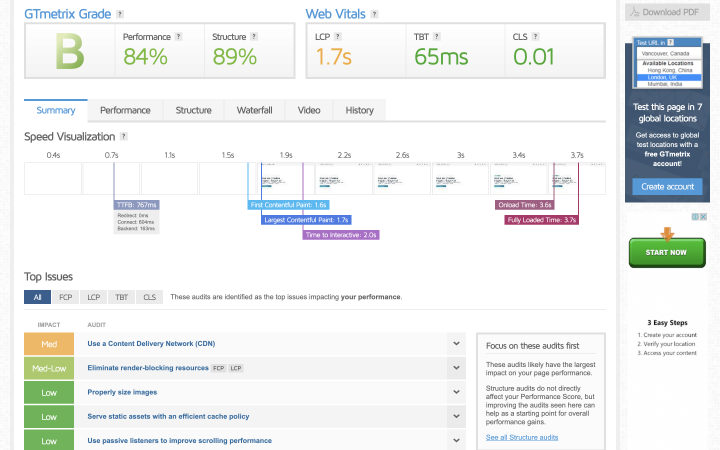Click the green START NOW ad button
Image resolution: width=720 pixels, height=450 pixels.
pos(667,253)
